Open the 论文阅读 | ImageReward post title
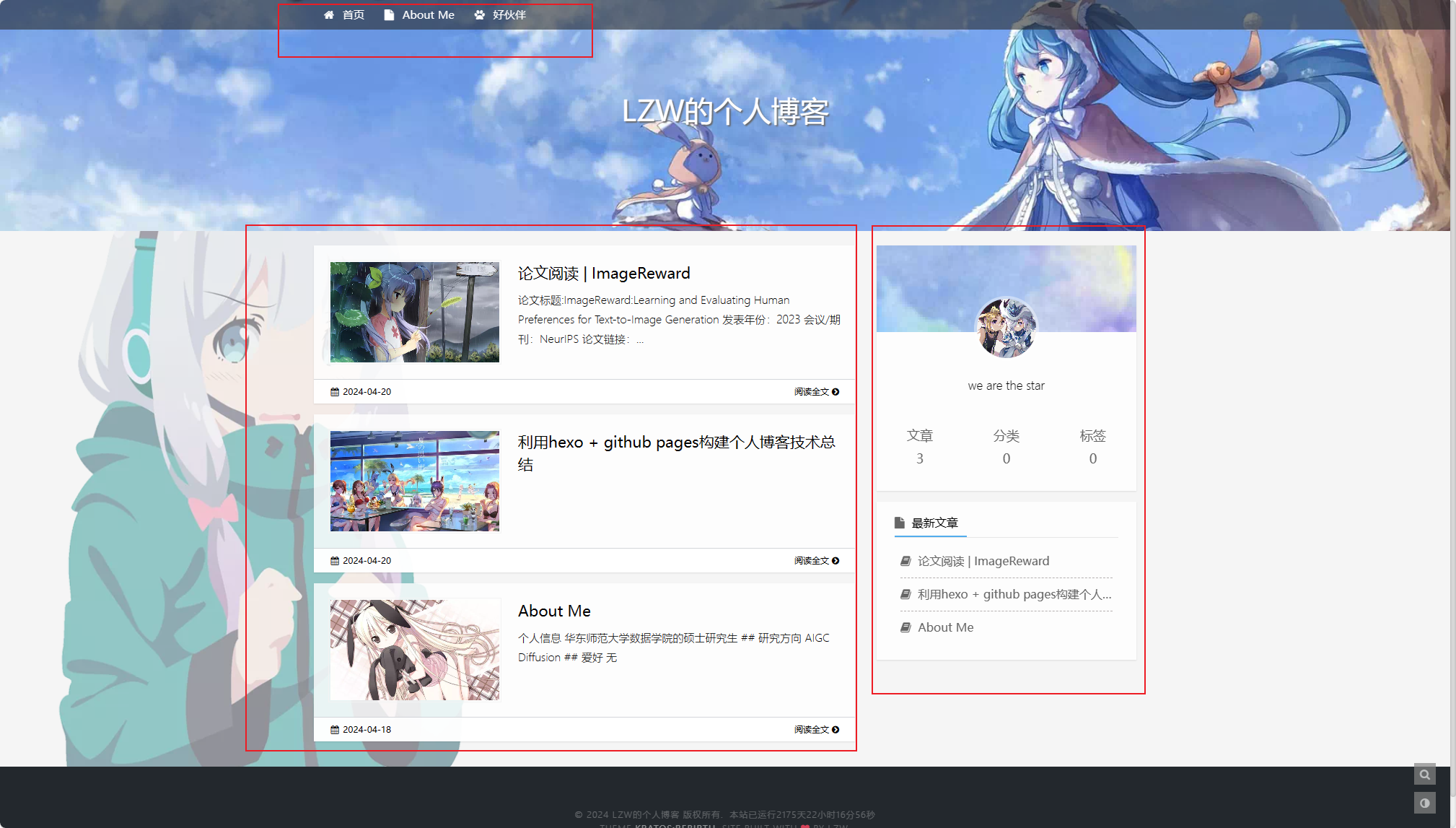 click(604, 274)
